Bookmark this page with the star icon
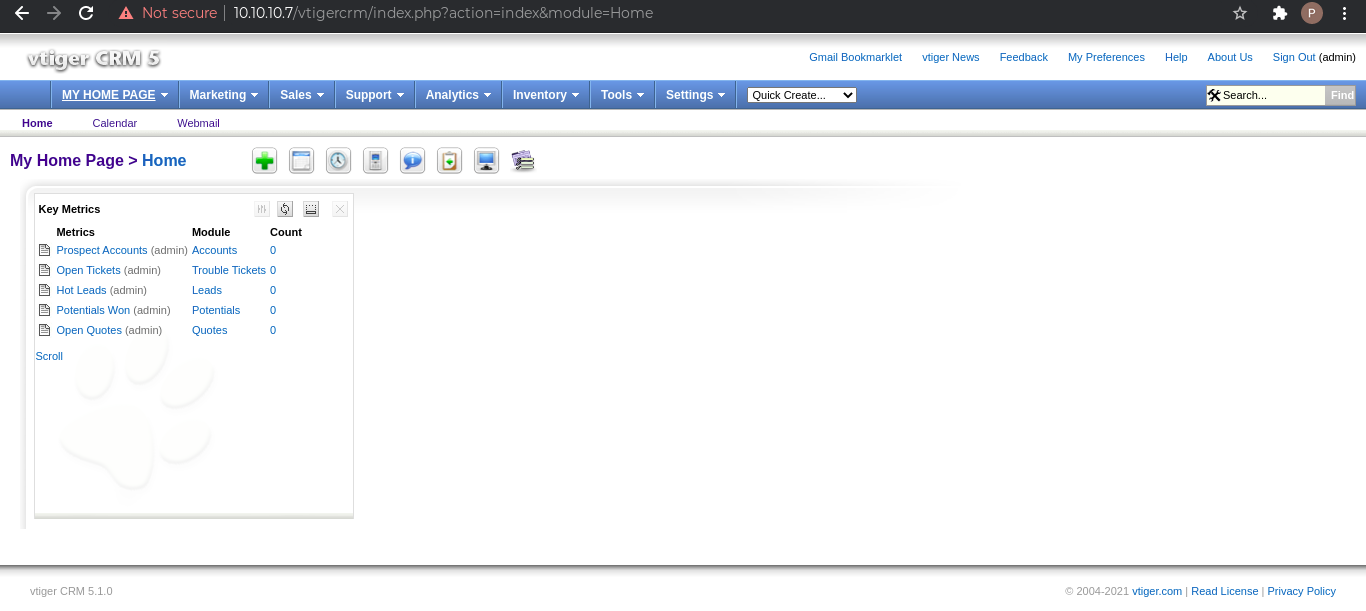 coord(1240,13)
